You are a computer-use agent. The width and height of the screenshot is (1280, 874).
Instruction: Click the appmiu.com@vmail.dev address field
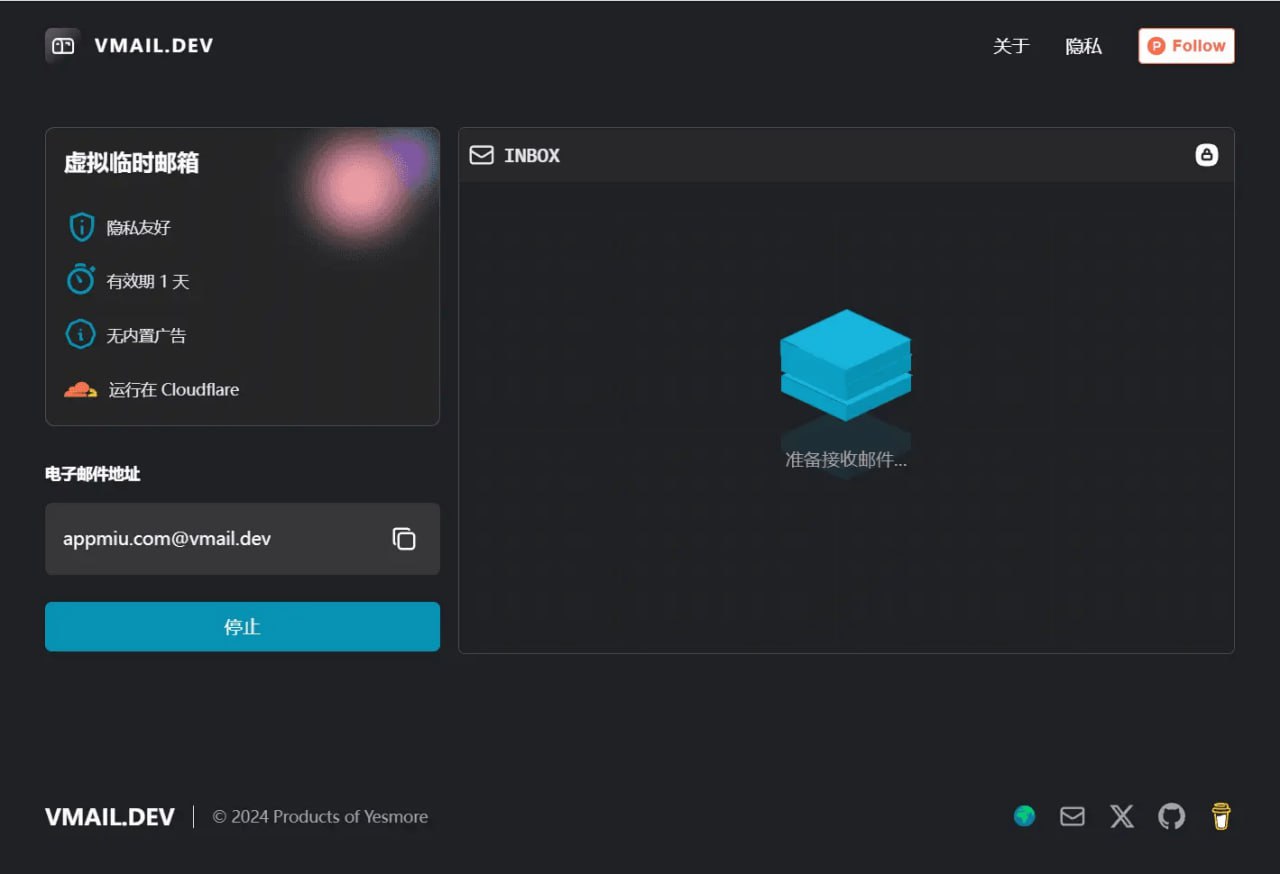242,539
